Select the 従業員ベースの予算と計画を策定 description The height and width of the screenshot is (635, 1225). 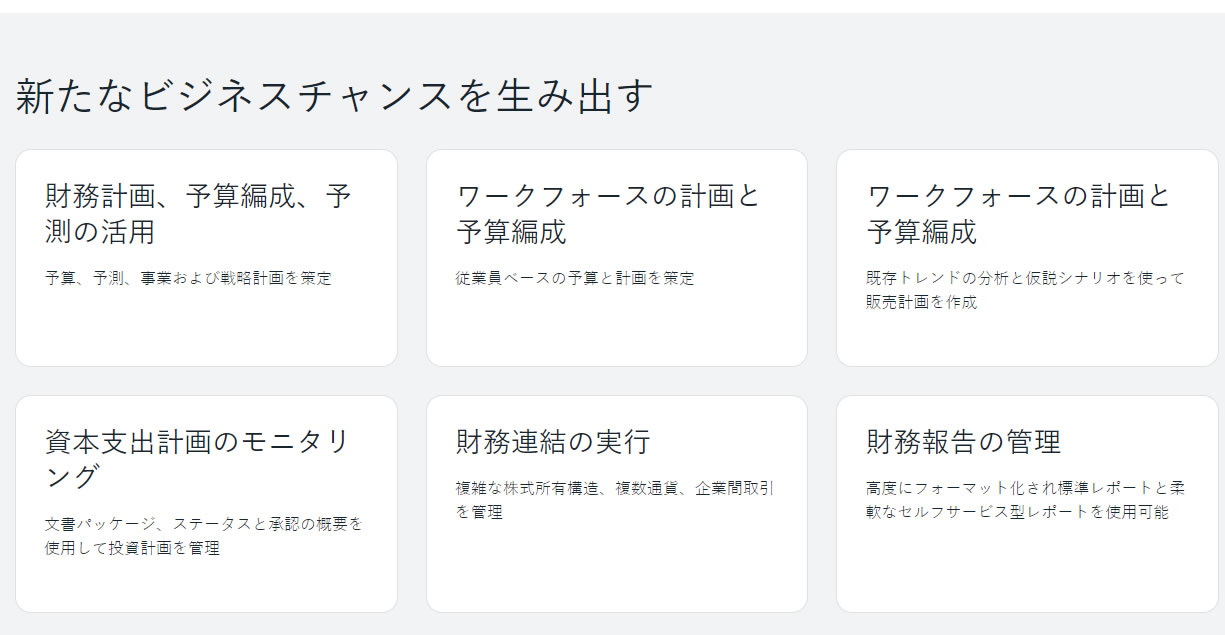click(575, 278)
